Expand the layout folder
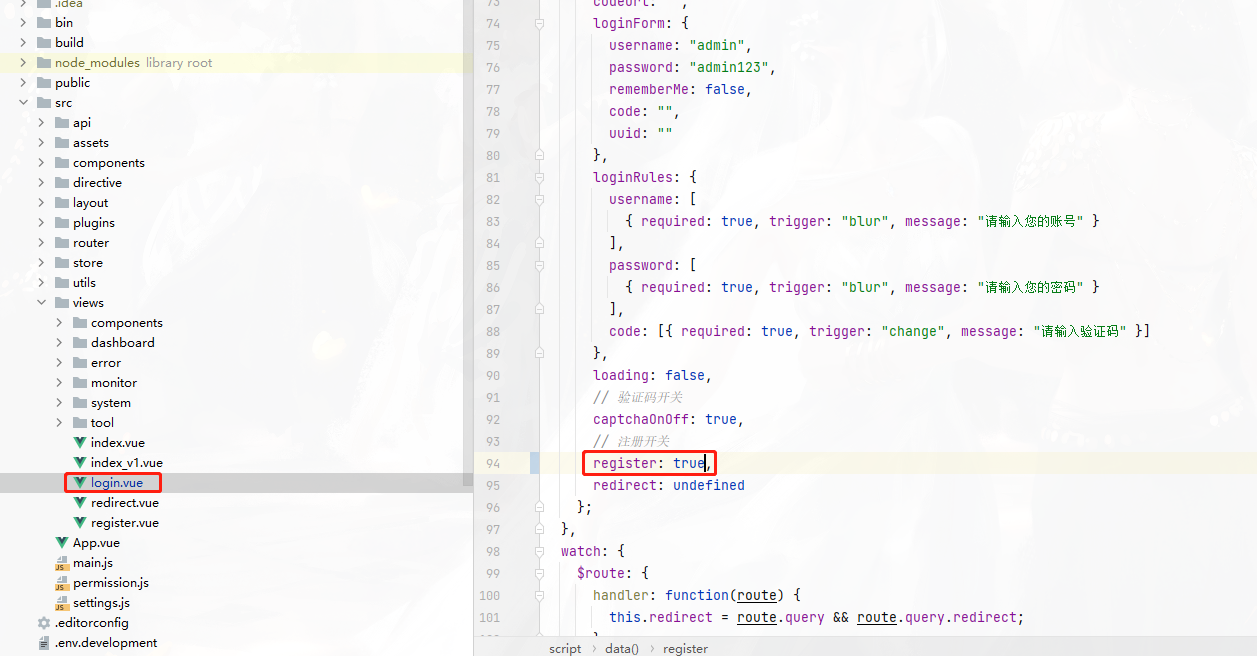 pos(41,203)
